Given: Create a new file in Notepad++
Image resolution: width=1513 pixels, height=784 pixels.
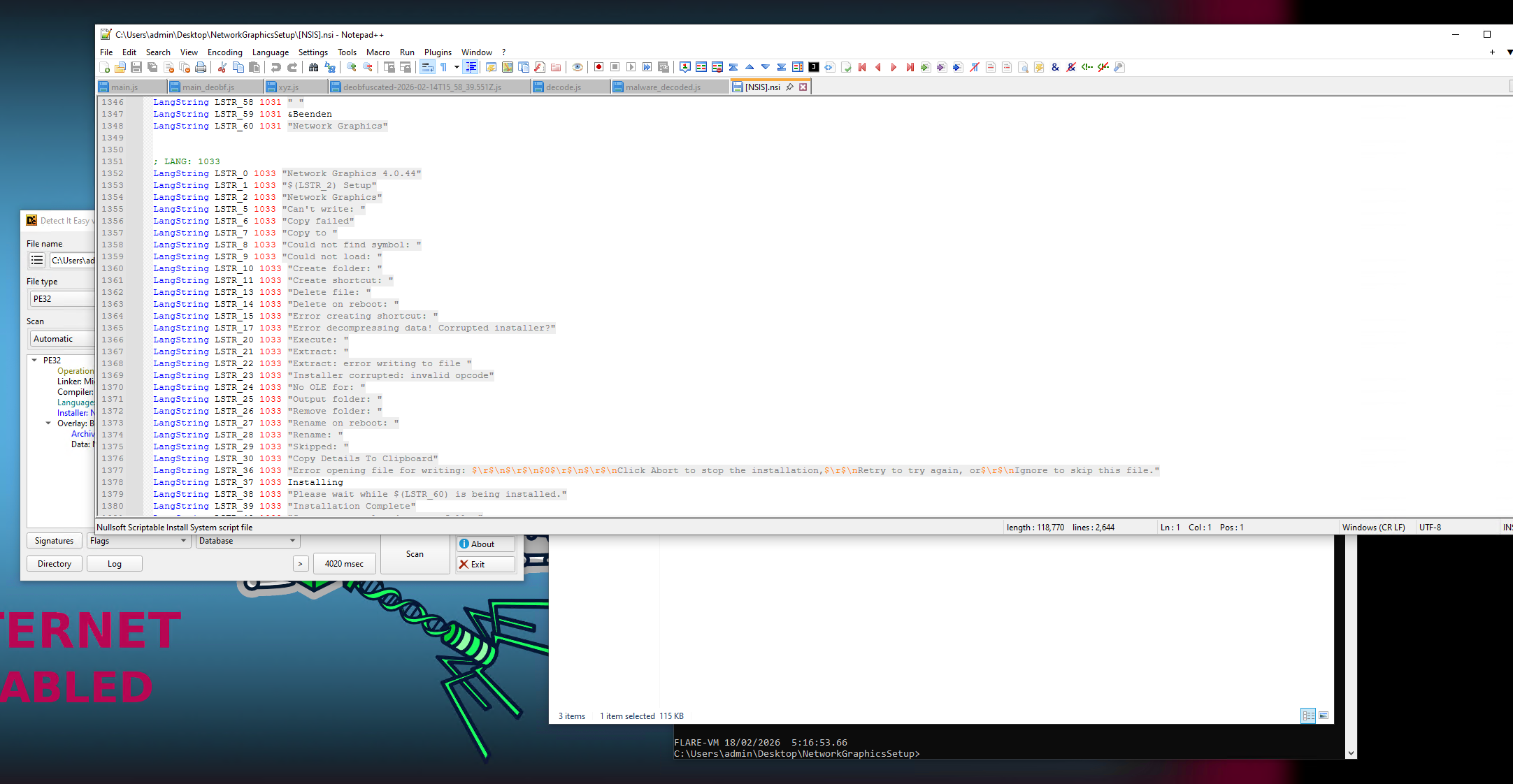Looking at the screenshot, I should point(105,67).
